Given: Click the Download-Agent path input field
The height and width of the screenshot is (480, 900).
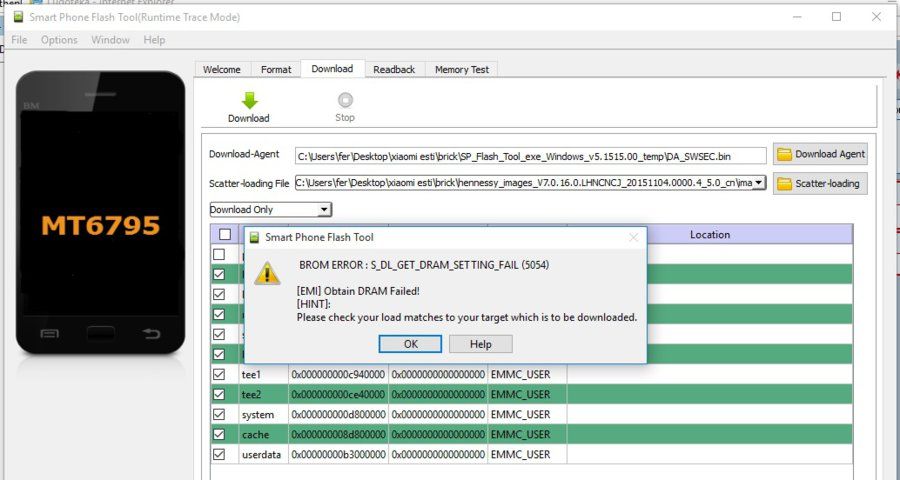Looking at the screenshot, I should pyautogui.click(x=530, y=156).
